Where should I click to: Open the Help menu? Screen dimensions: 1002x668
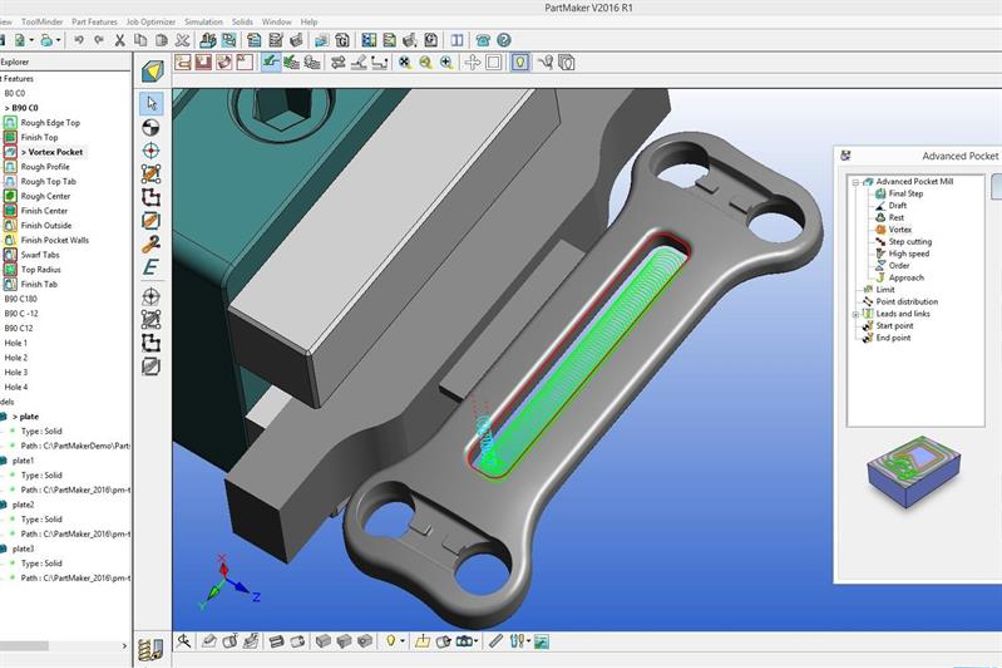(309, 22)
